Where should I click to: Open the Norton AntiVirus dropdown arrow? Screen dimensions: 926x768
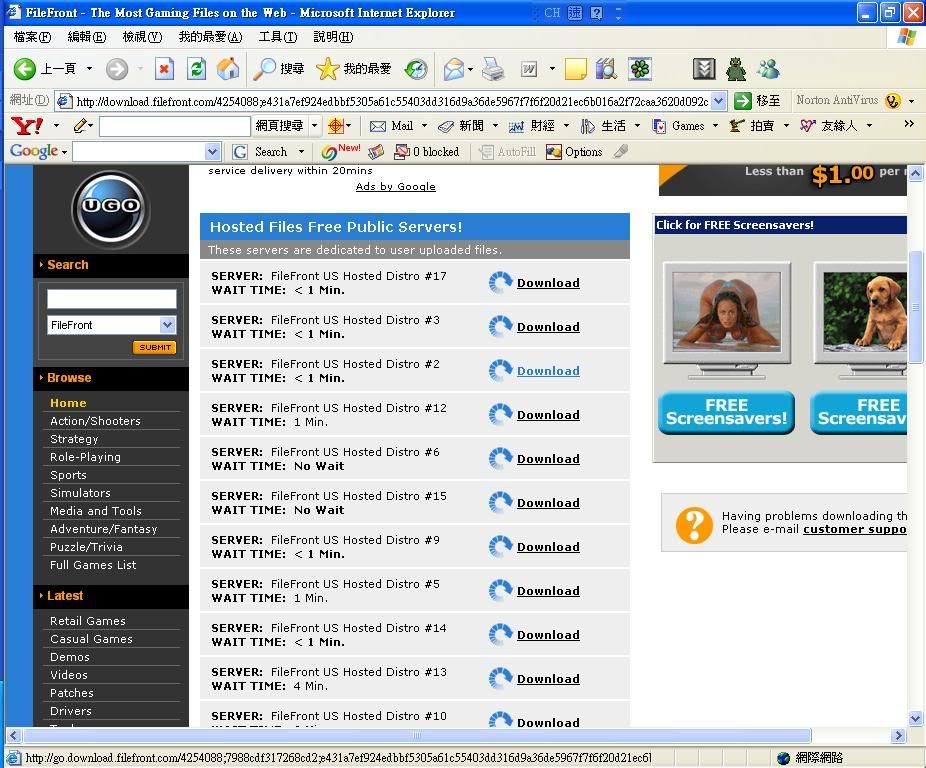(x=911, y=101)
